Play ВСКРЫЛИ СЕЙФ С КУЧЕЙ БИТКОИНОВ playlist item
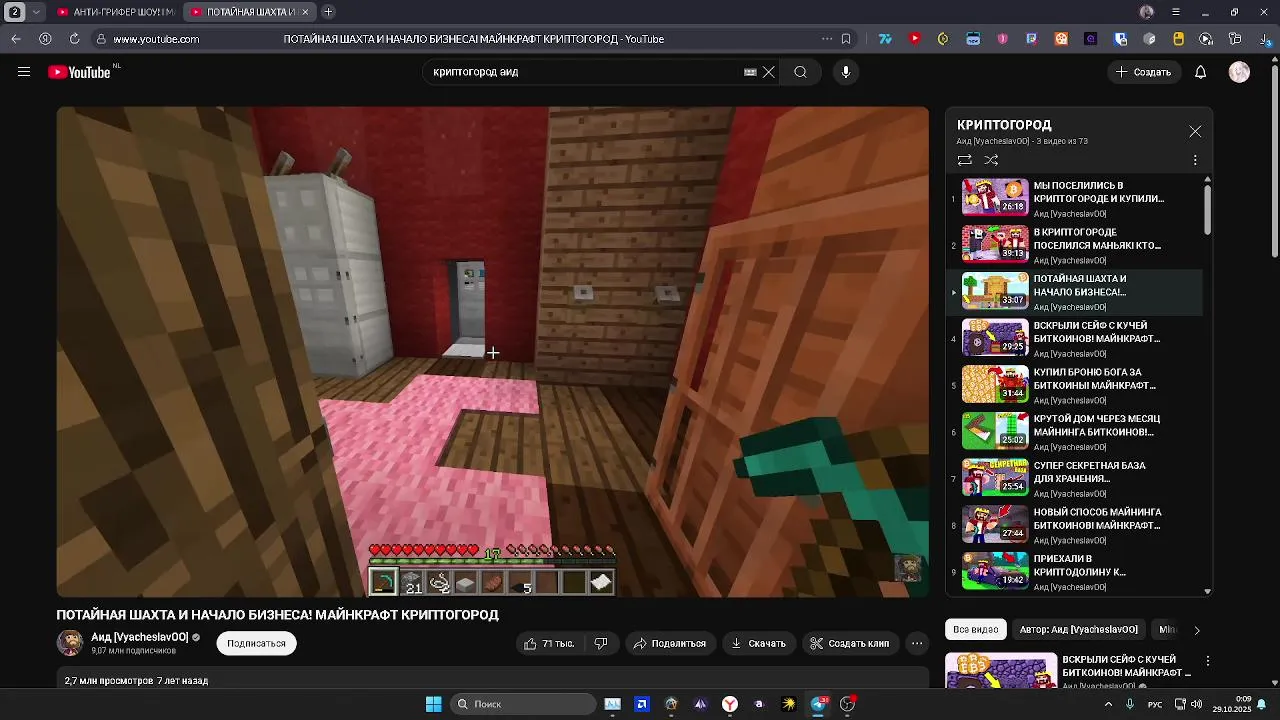This screenshot has width=1280, height=720. [x=1076, y=338]
